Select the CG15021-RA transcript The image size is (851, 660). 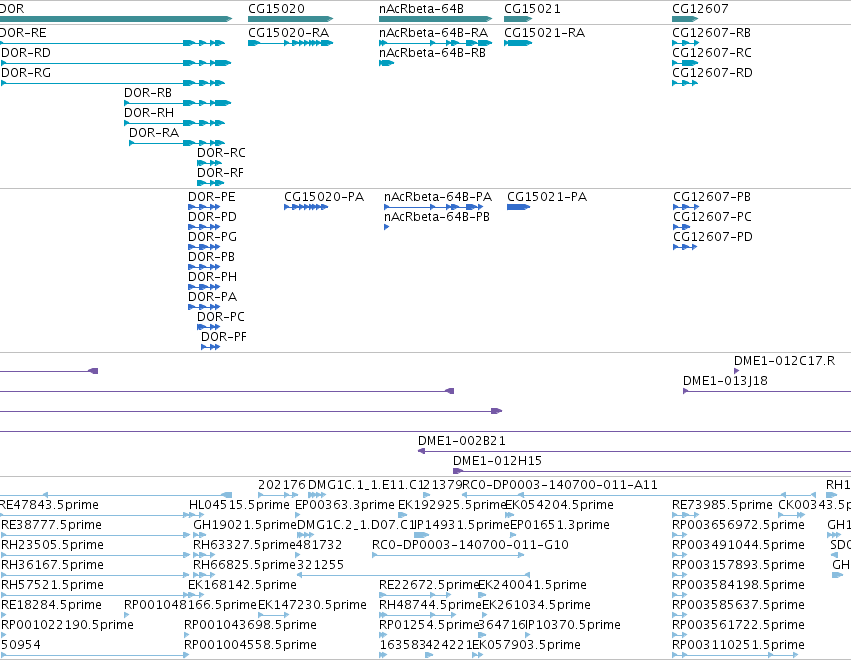click(x=518, y=43)
